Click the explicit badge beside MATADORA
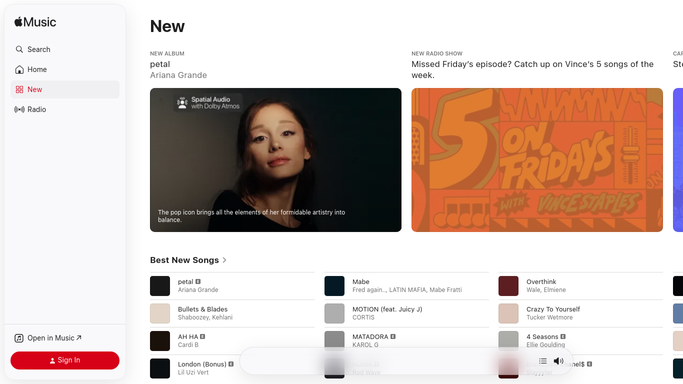This screenshot has width=683, height=384. point(393,337)
